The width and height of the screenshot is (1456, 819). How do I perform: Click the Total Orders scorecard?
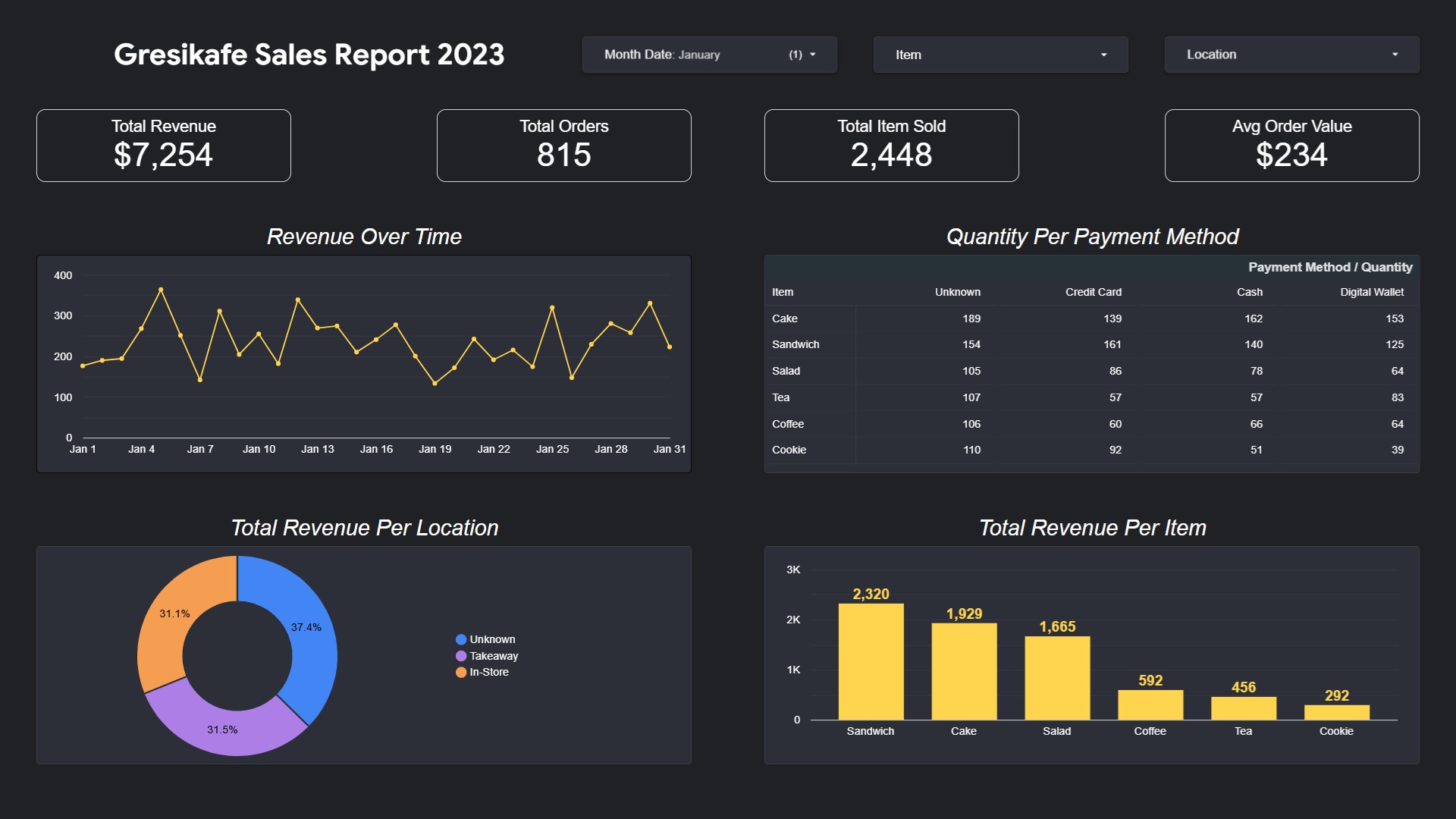click(563, 145)
